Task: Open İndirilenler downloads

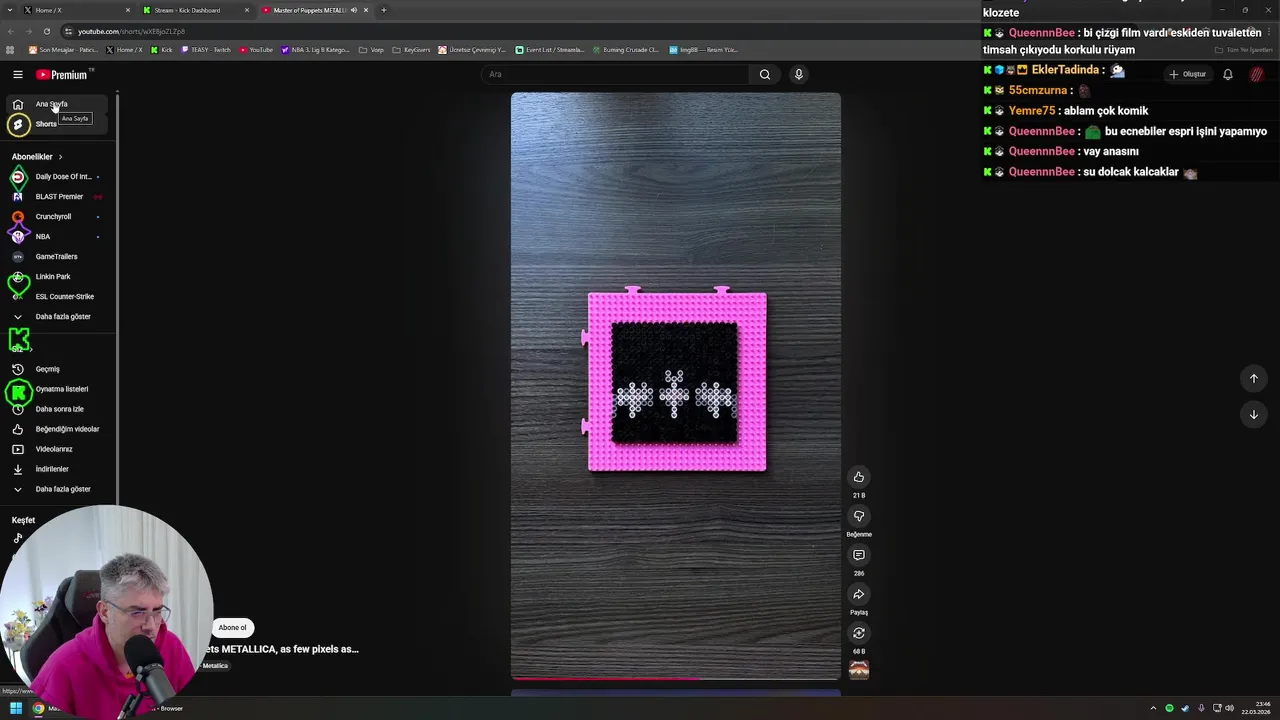Action: tap(57, 469)
